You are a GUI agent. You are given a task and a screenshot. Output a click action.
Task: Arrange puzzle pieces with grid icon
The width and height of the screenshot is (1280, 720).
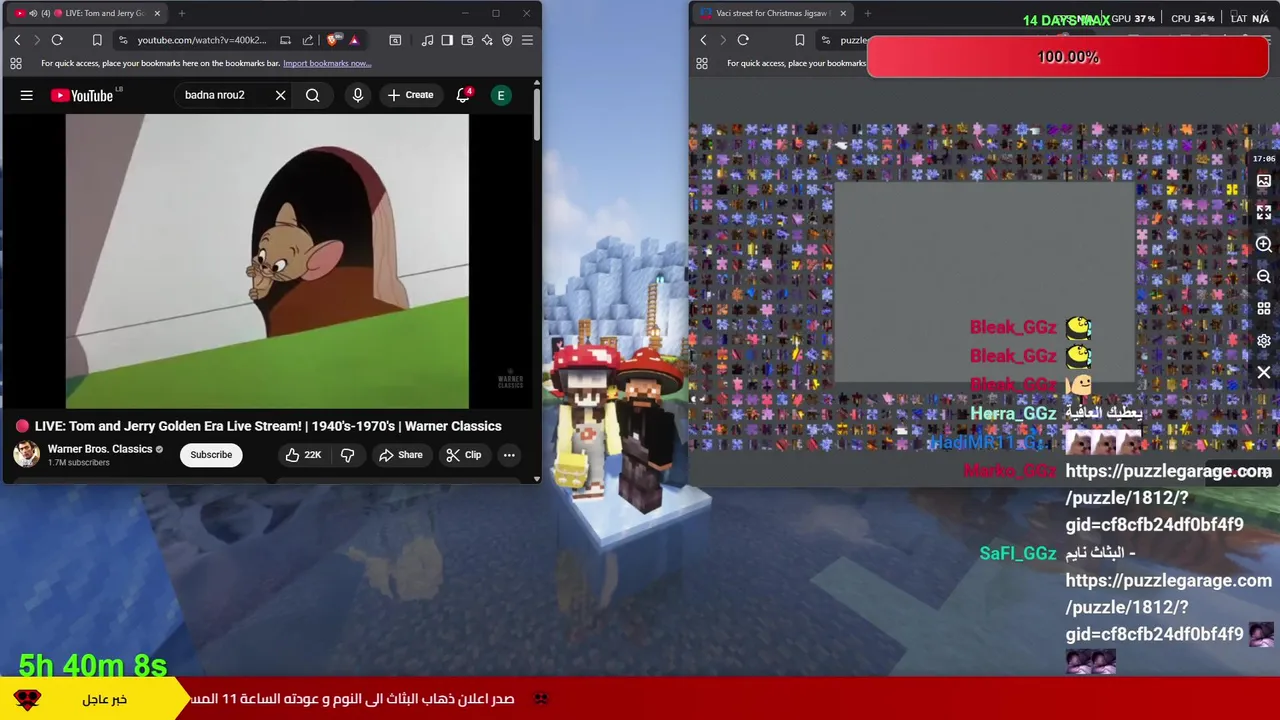point(1264,309)
